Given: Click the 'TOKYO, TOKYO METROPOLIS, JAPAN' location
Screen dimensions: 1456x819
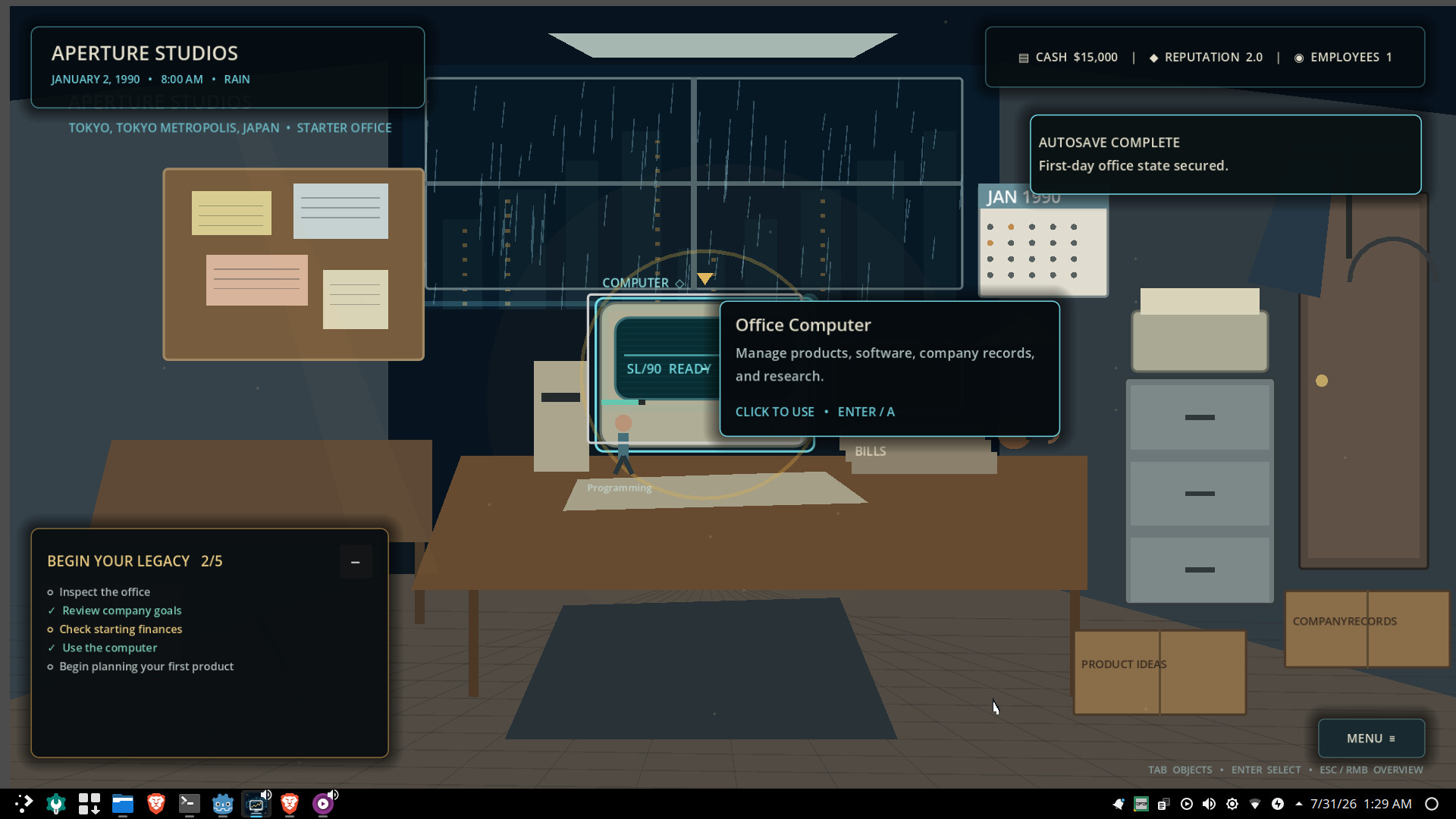Looking at the screenshot, I should point(174,128).
